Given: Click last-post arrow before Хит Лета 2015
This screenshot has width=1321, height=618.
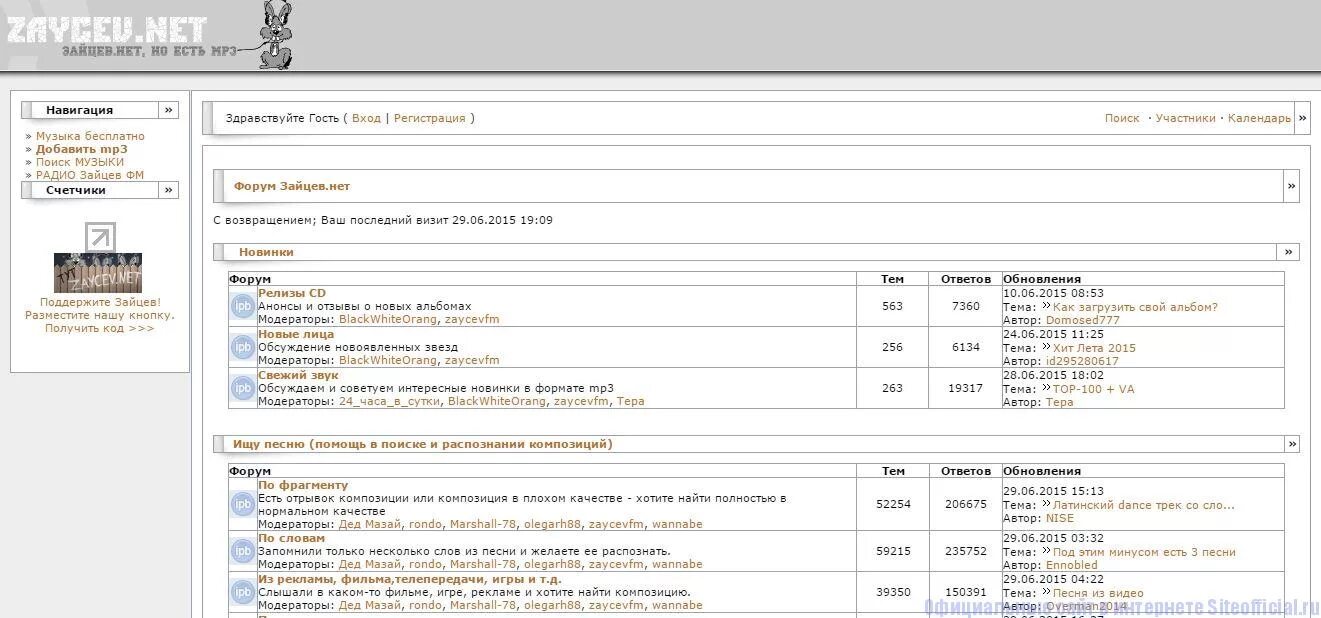Looking at the screenshot, I should click(1046, 348).
